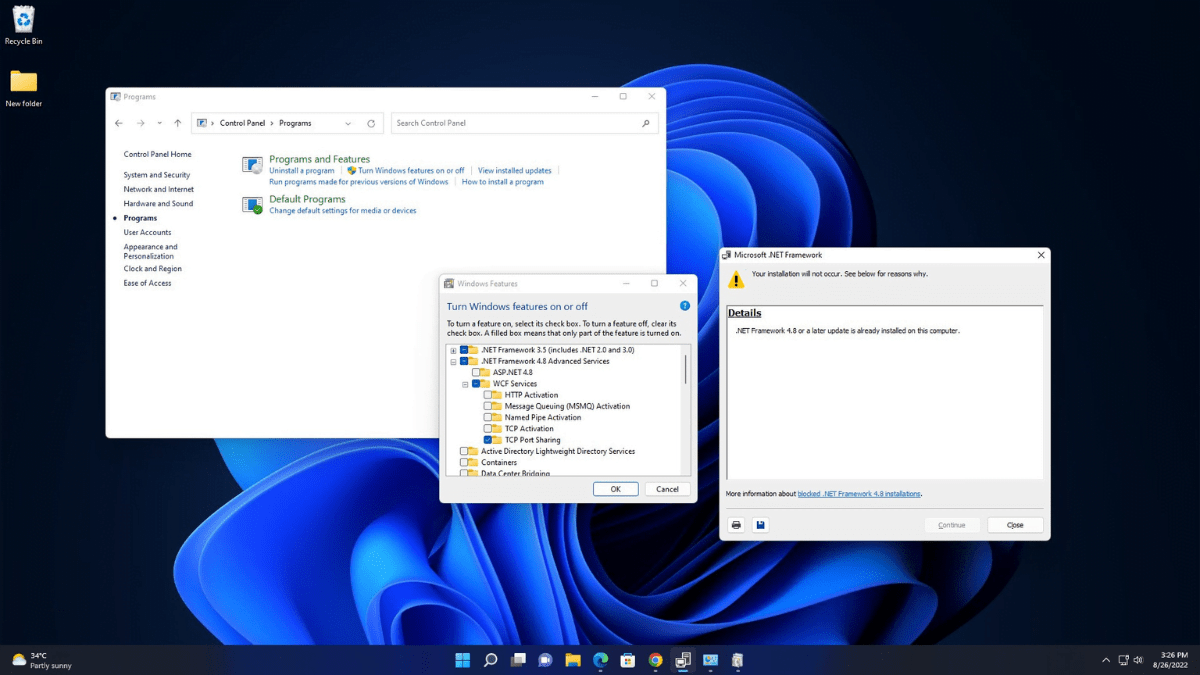
Task: Click Close in .NET Framework dialog
Action: coord(1015,525)
